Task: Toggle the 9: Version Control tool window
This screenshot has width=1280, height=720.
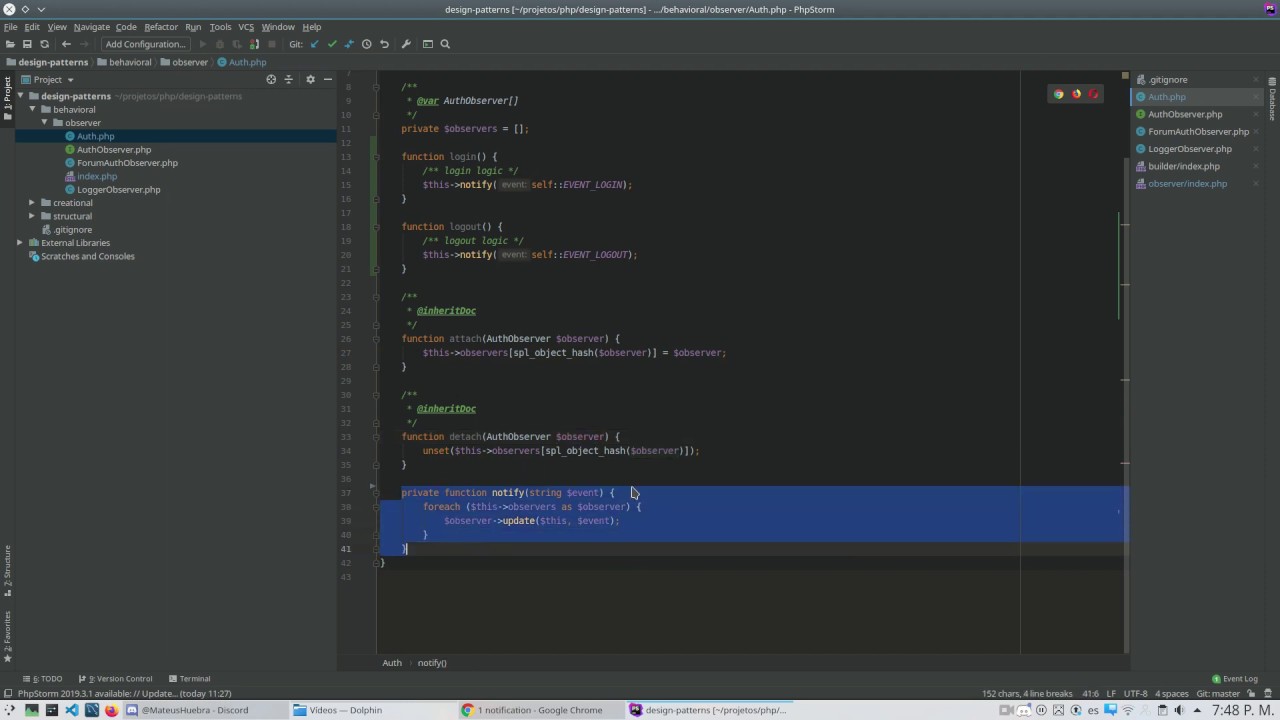Action: coord(115,679)
